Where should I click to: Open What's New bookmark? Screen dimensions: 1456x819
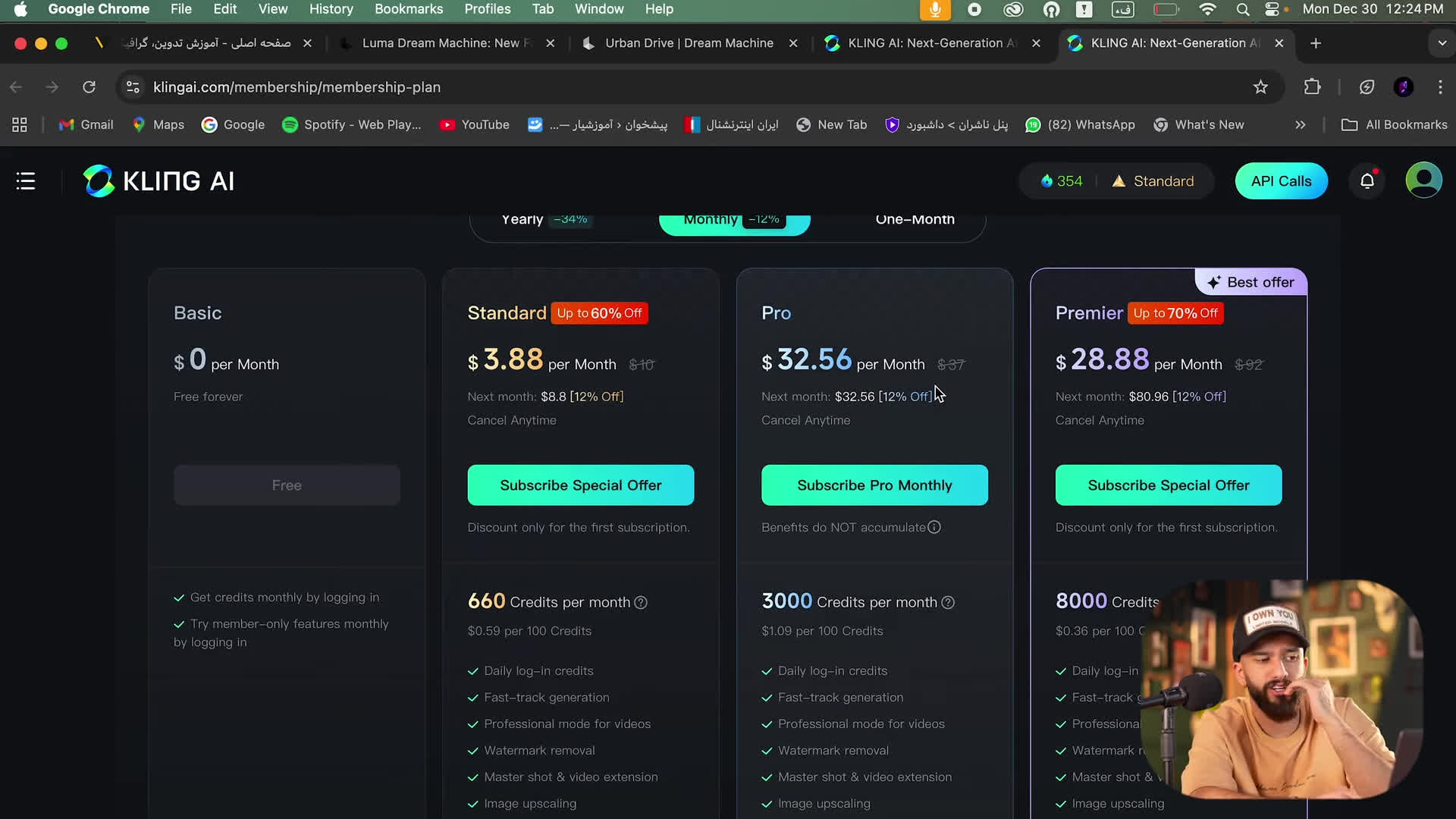[x=1198, y=125]
